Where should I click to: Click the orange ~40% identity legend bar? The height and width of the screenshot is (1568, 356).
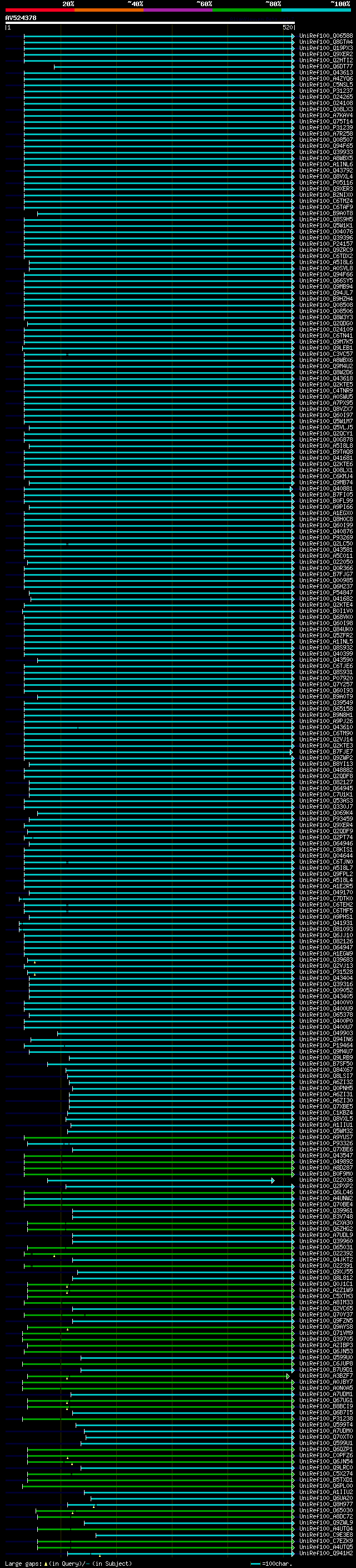tap(109, 10)
